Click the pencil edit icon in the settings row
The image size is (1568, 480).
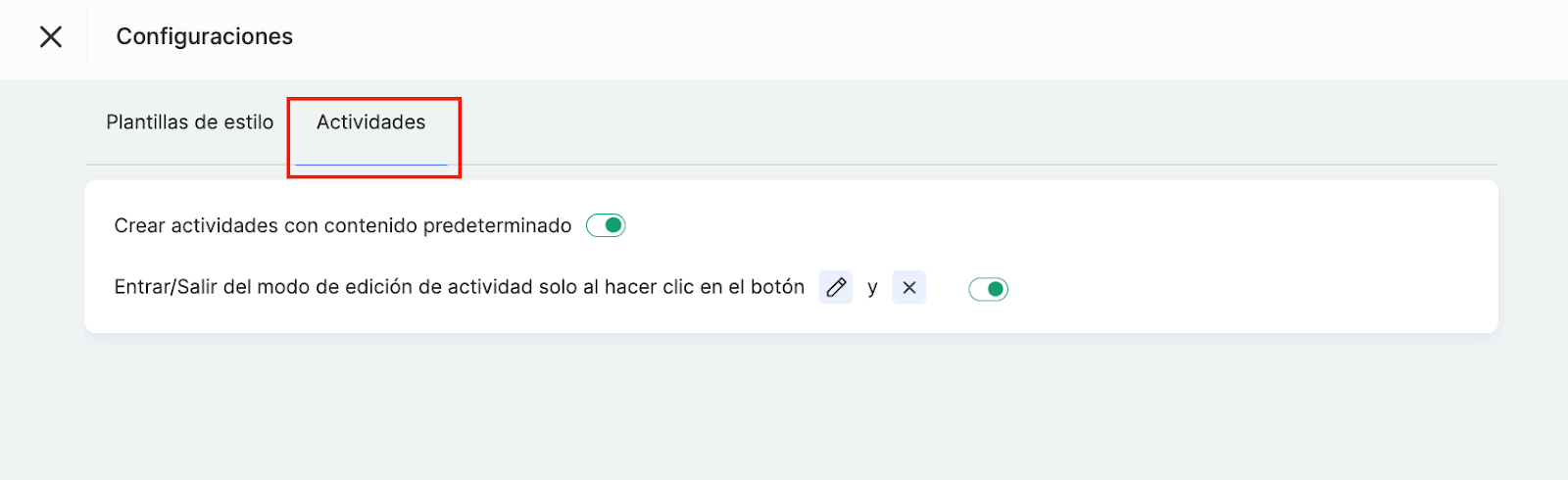[836, 288]
